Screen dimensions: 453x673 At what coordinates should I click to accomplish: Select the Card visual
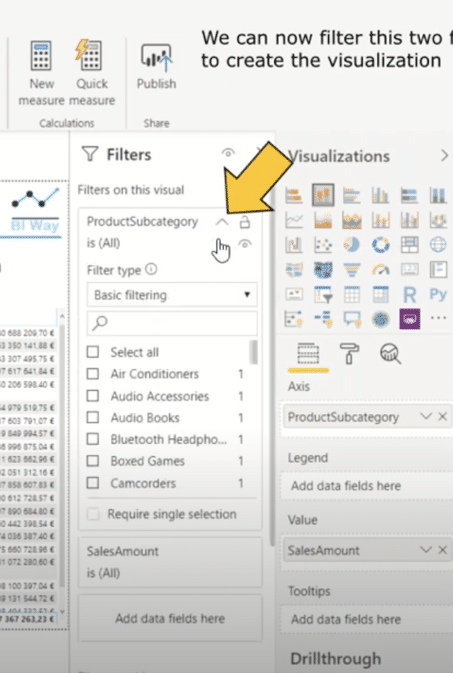(409, 270)
